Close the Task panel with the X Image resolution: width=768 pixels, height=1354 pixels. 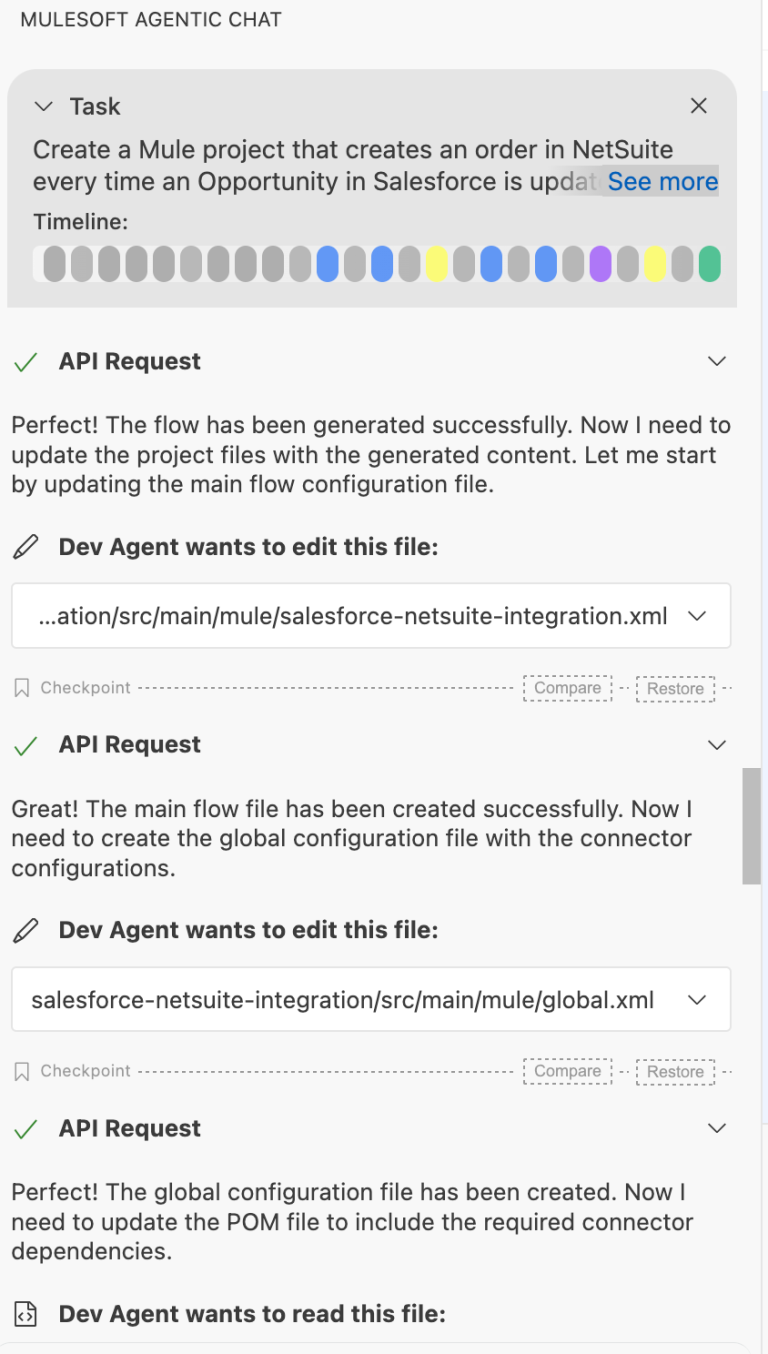(698, 105)
